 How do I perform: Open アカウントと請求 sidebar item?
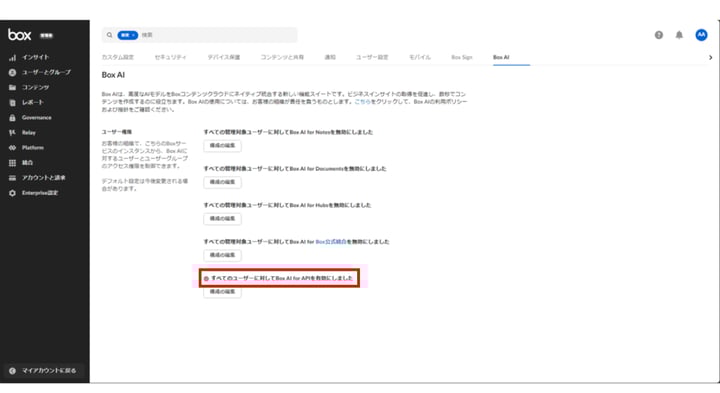pyautogui.click(x=37, y=178)
